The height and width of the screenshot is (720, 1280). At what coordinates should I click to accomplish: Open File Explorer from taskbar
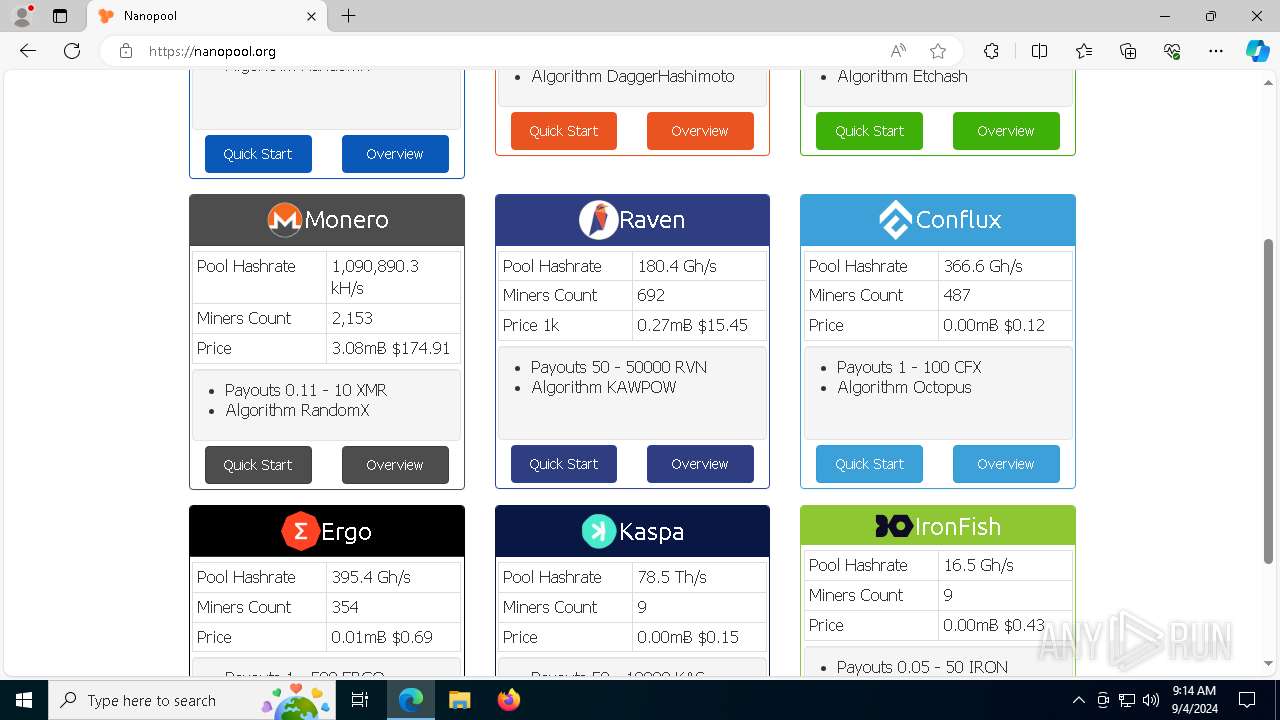[459, 700]
